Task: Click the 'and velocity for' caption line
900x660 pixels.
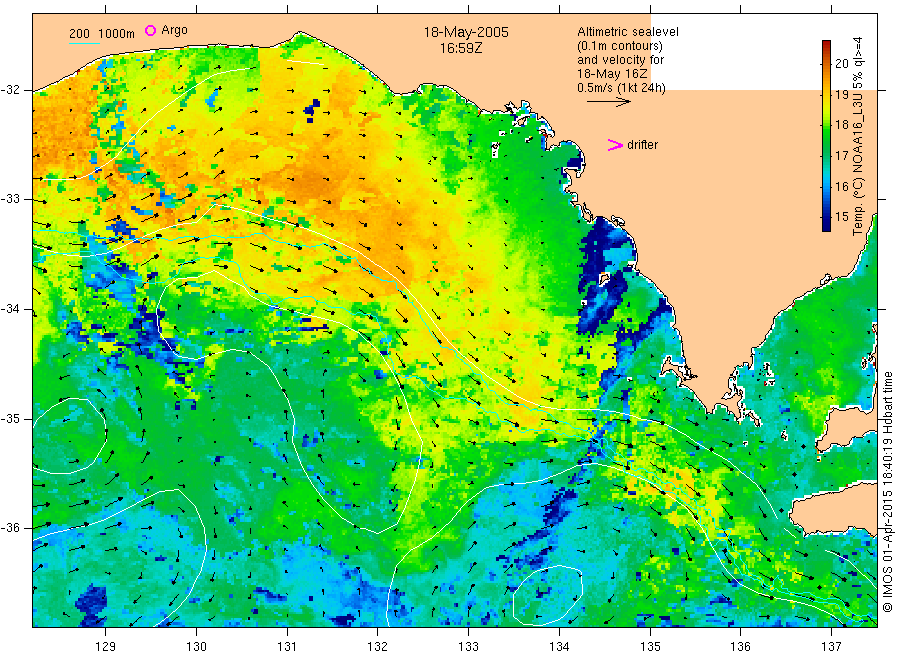Action: point(620,60)
